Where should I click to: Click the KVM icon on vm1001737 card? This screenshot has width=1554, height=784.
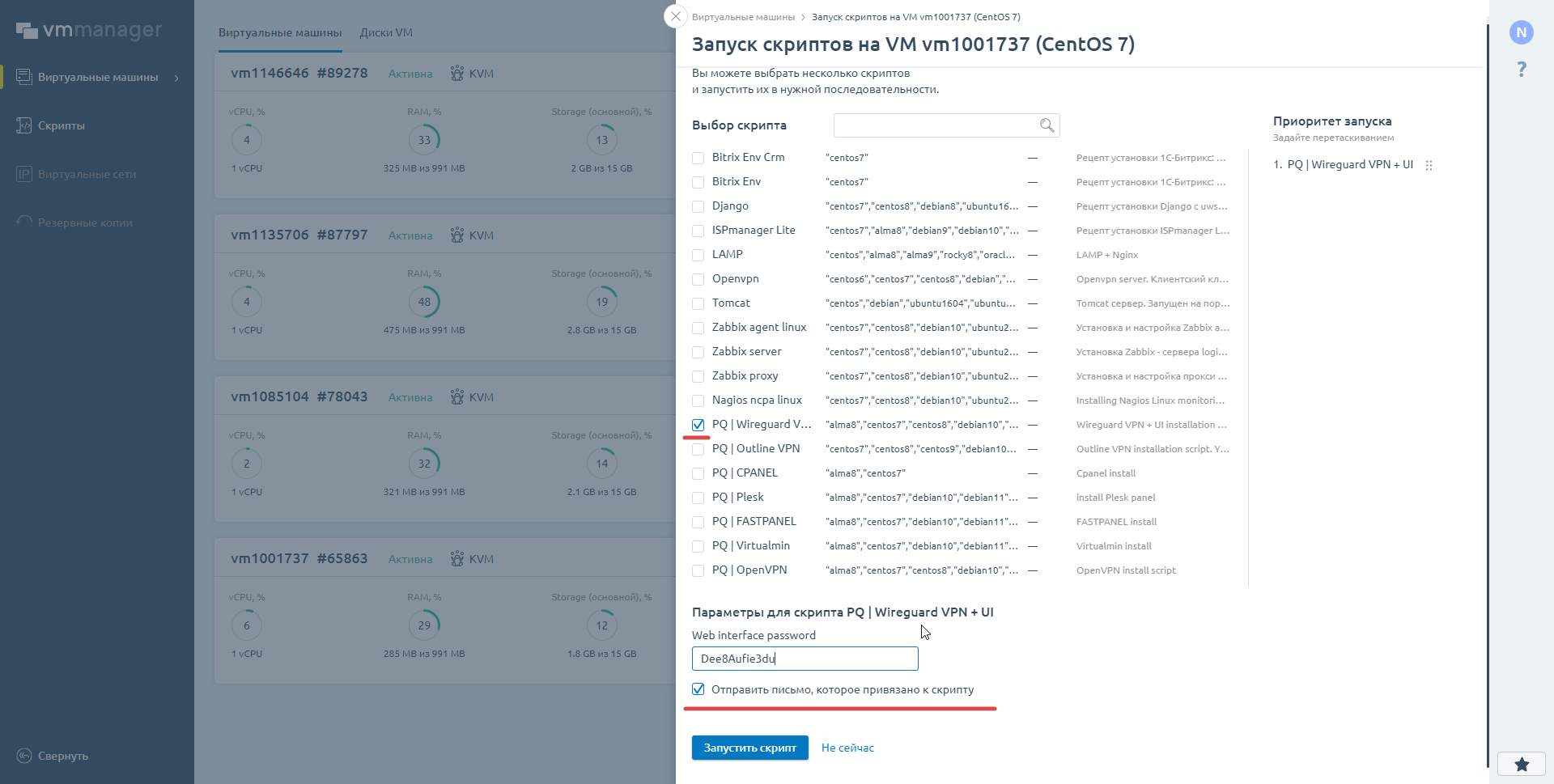(x=457, y=558)
